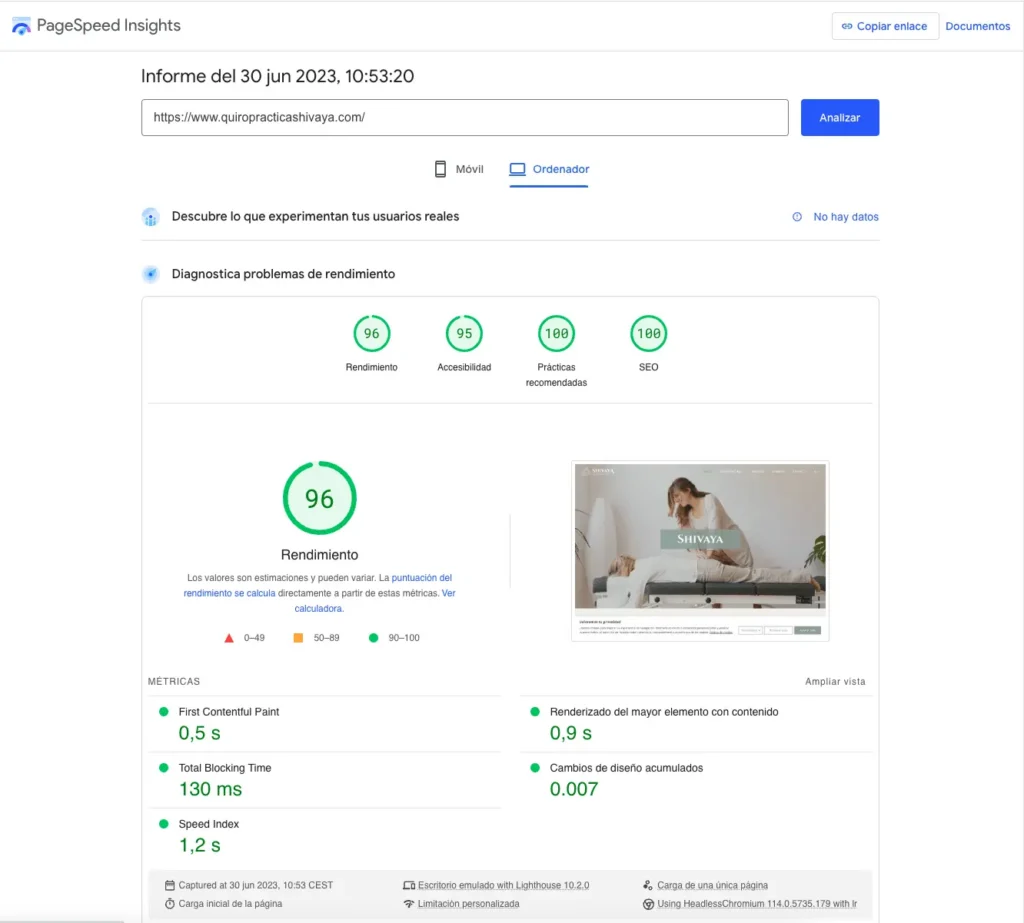The height and width of the screenshot is (923, 1024).
Task: Click the green dot beside Total Blocking Time
Action: pos(164,768)
